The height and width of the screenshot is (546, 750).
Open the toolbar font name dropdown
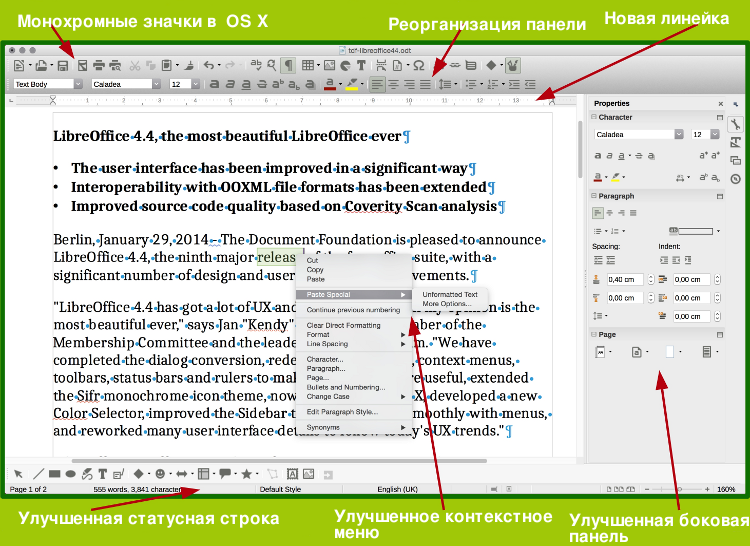point(156,84)
